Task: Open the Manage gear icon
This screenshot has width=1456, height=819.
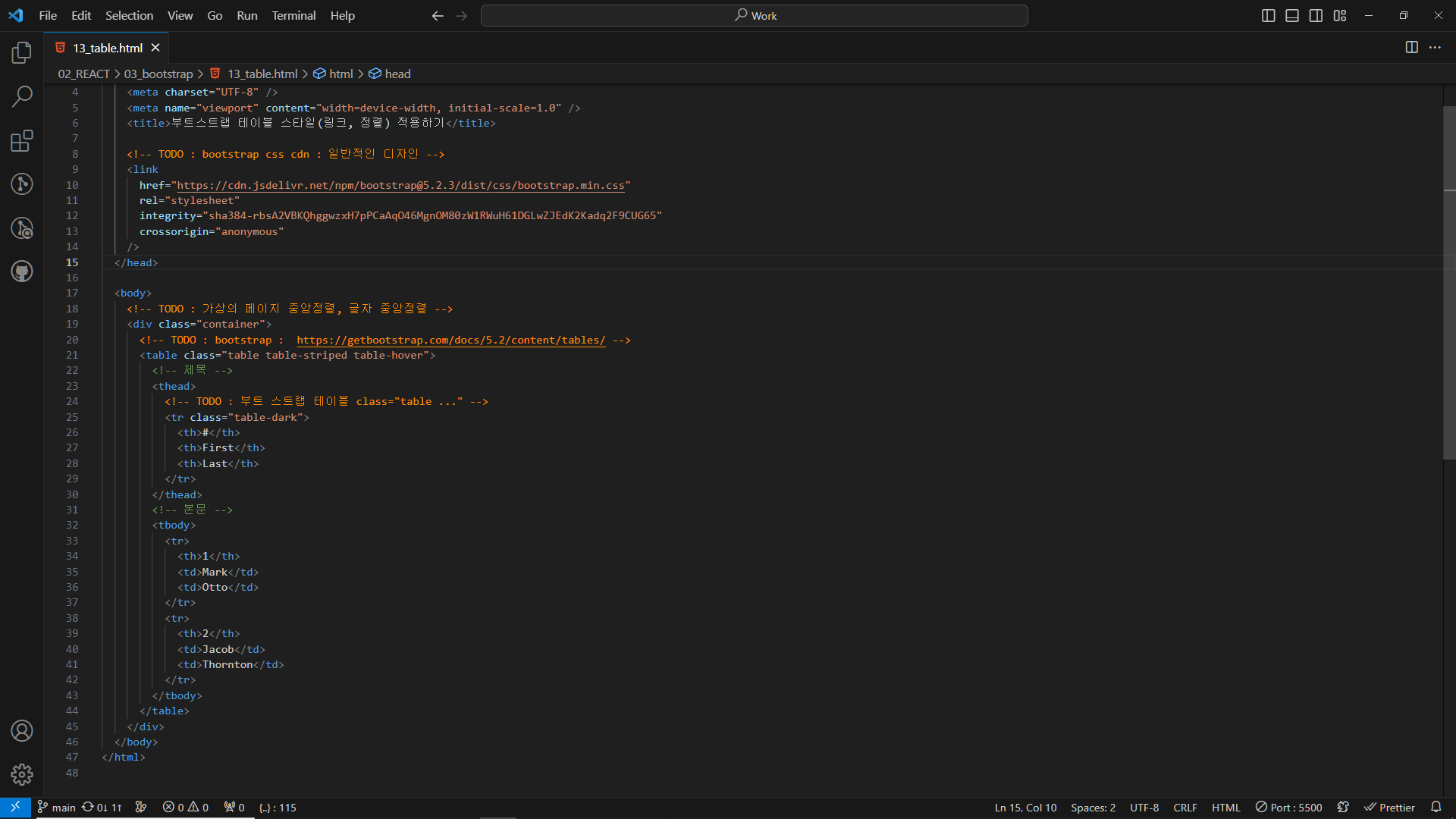Action: coord(22,774)
